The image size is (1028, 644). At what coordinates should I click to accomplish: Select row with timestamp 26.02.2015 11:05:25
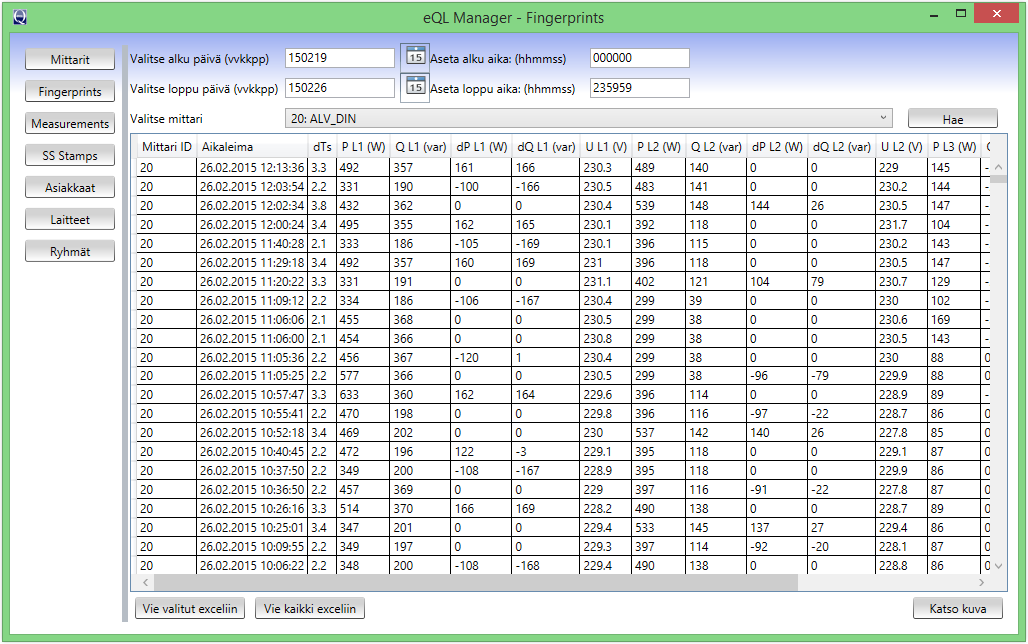point(563,376)
